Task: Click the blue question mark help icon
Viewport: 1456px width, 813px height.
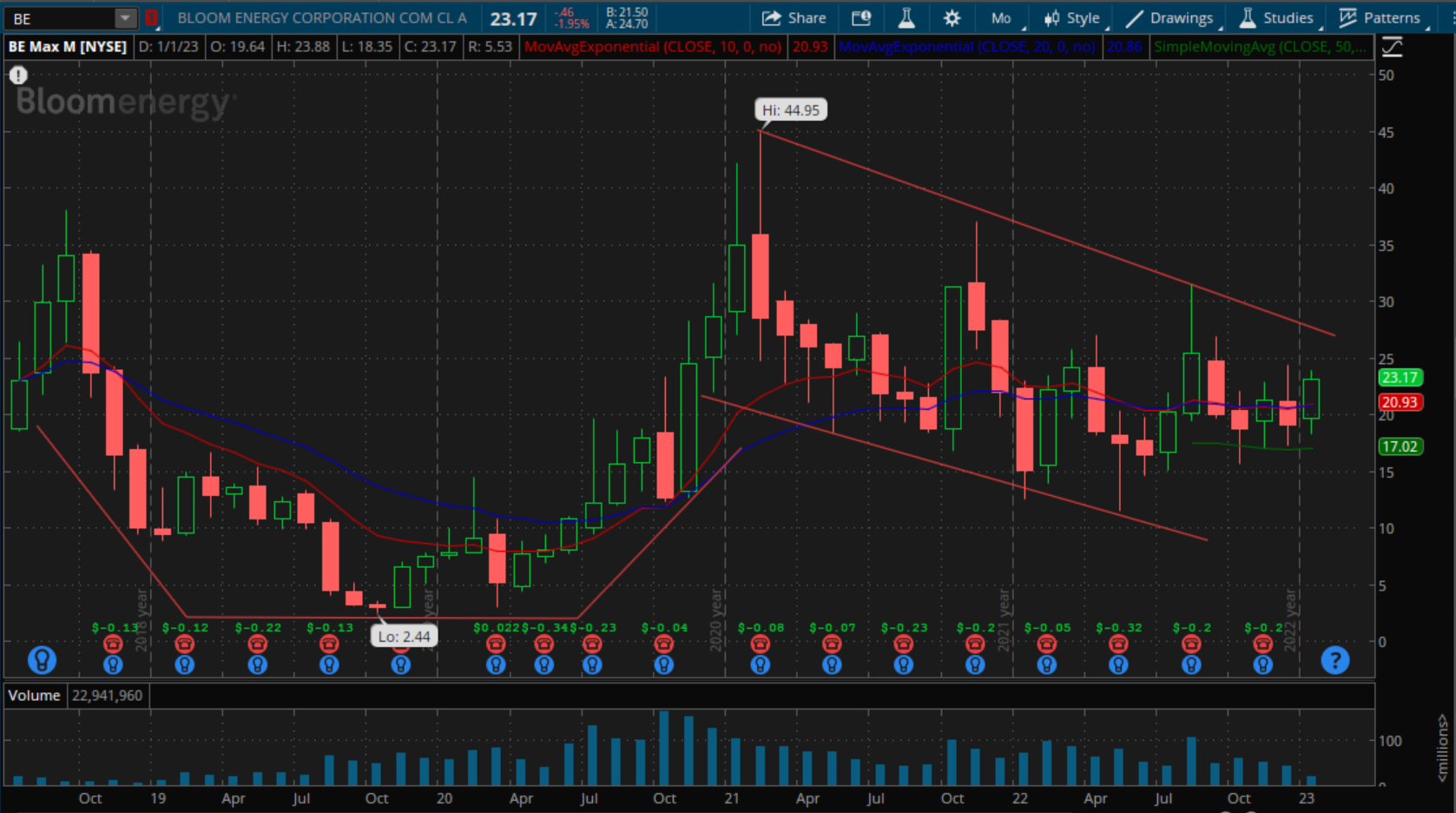Action: [1334, 660]
